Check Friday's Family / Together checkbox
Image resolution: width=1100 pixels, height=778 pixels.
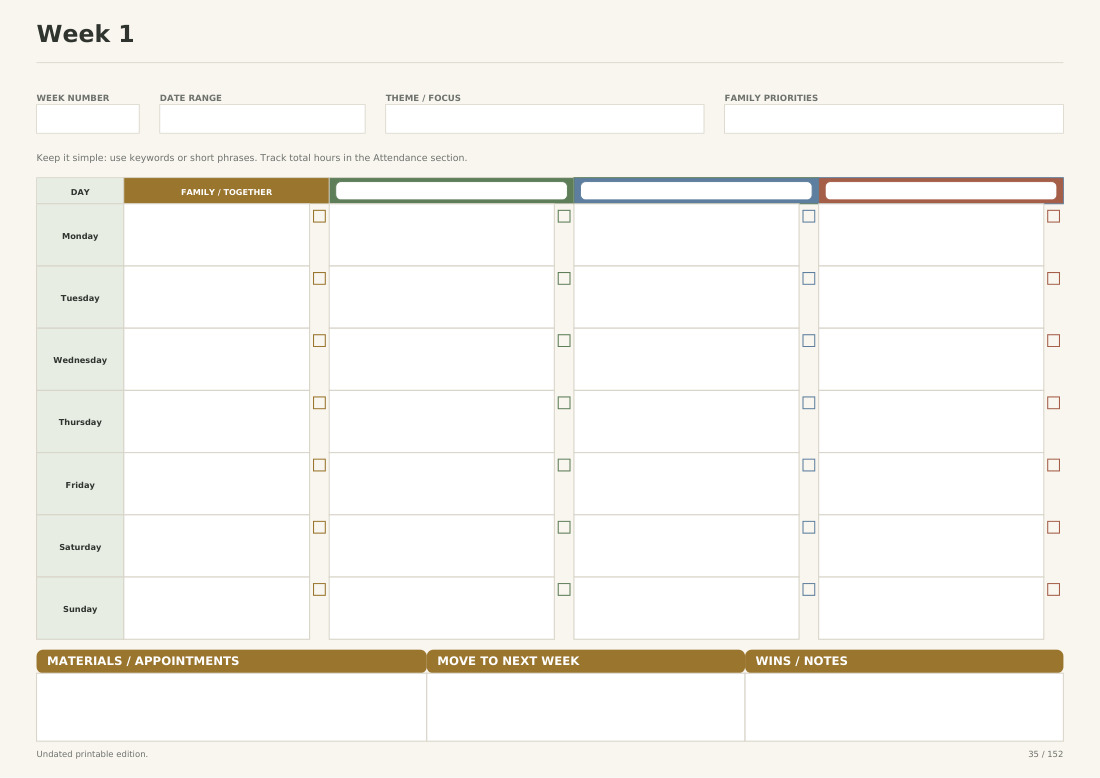319,465
